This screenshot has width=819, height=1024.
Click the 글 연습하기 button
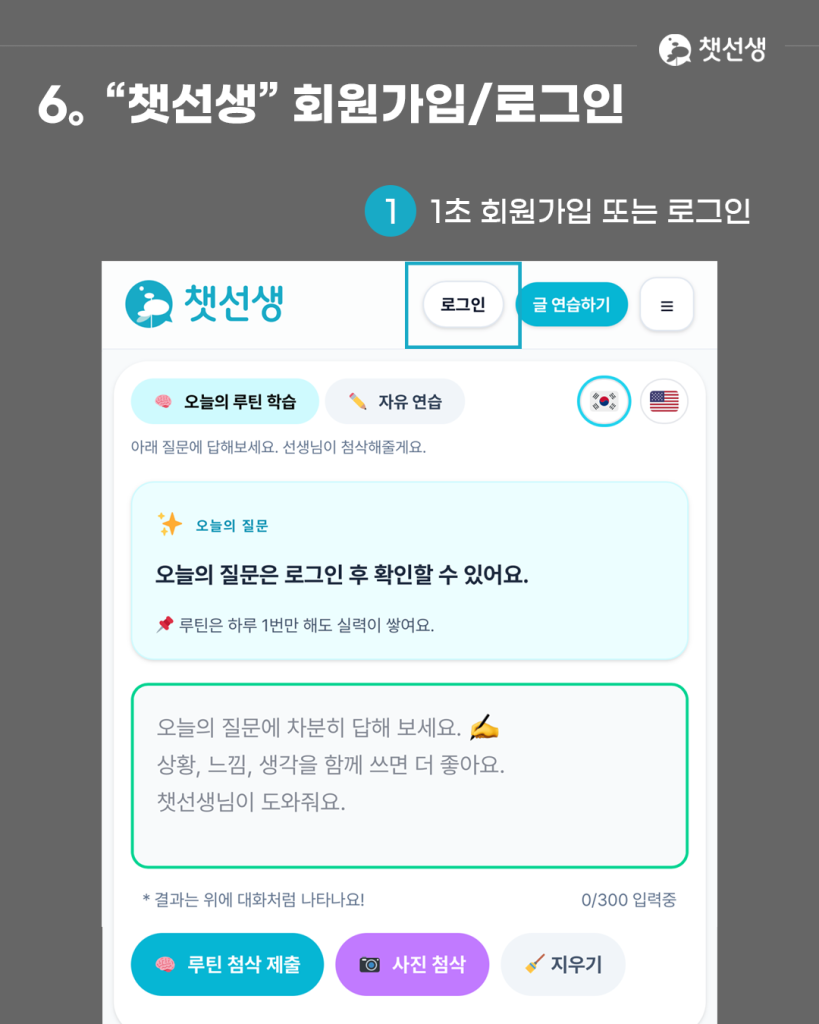(x=571, y=304)
